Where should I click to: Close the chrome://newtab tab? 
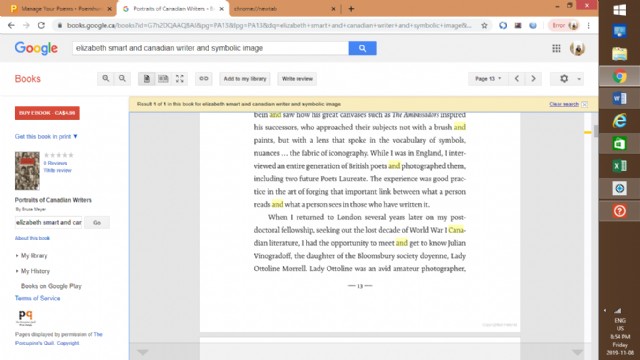pos(333,9)
